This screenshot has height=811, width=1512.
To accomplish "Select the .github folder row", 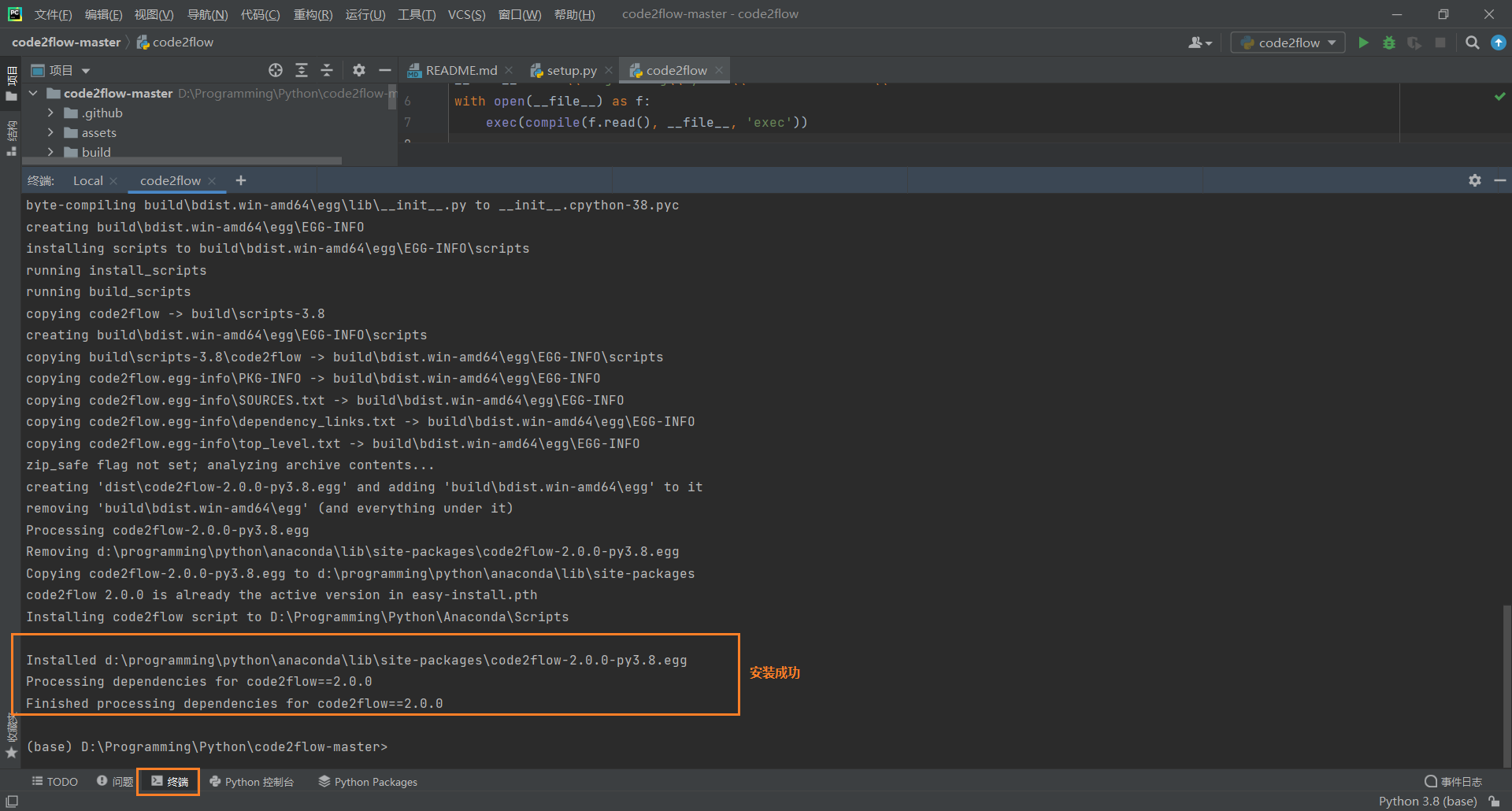I will pyautogui.click(x=209, y=113).
